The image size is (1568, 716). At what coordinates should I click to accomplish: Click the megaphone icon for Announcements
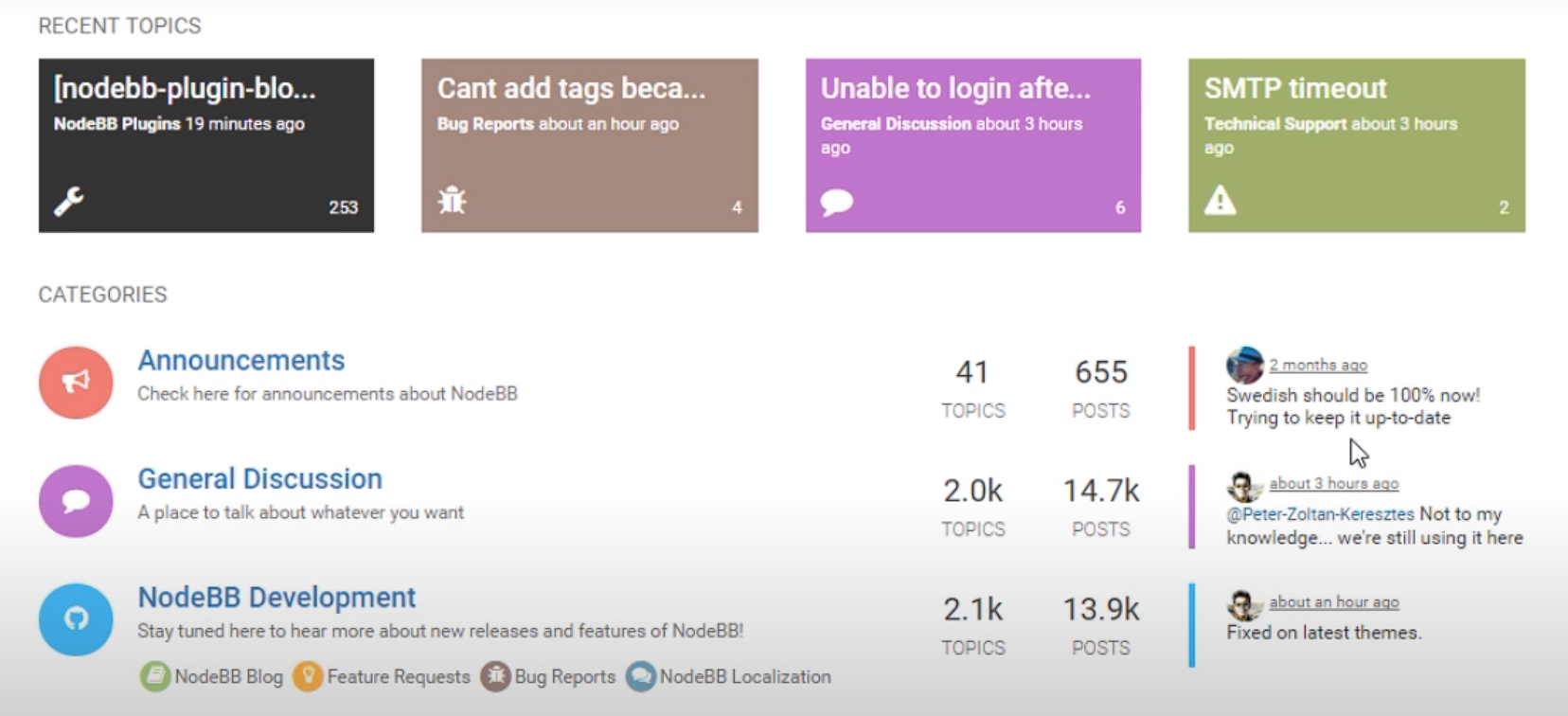pos(75,382)
